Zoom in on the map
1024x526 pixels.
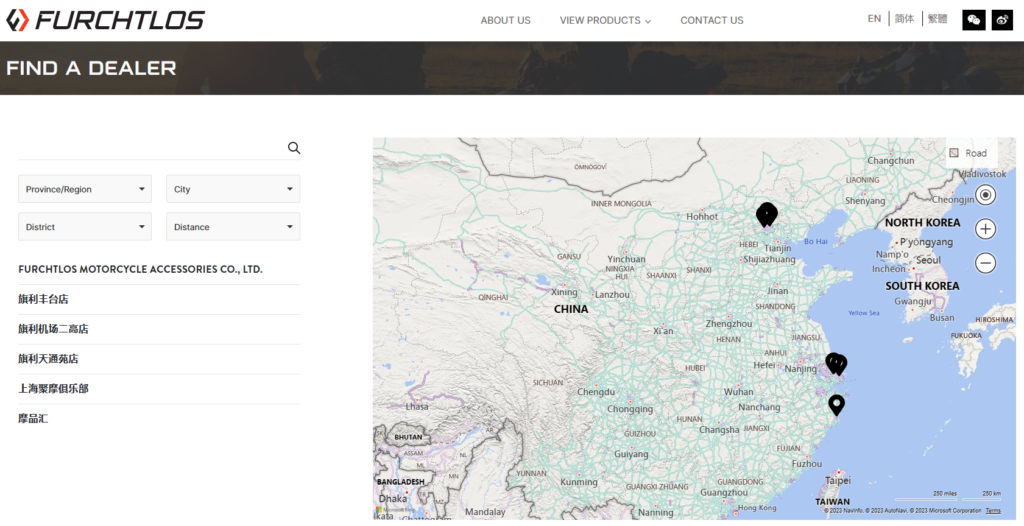[985, 229]
